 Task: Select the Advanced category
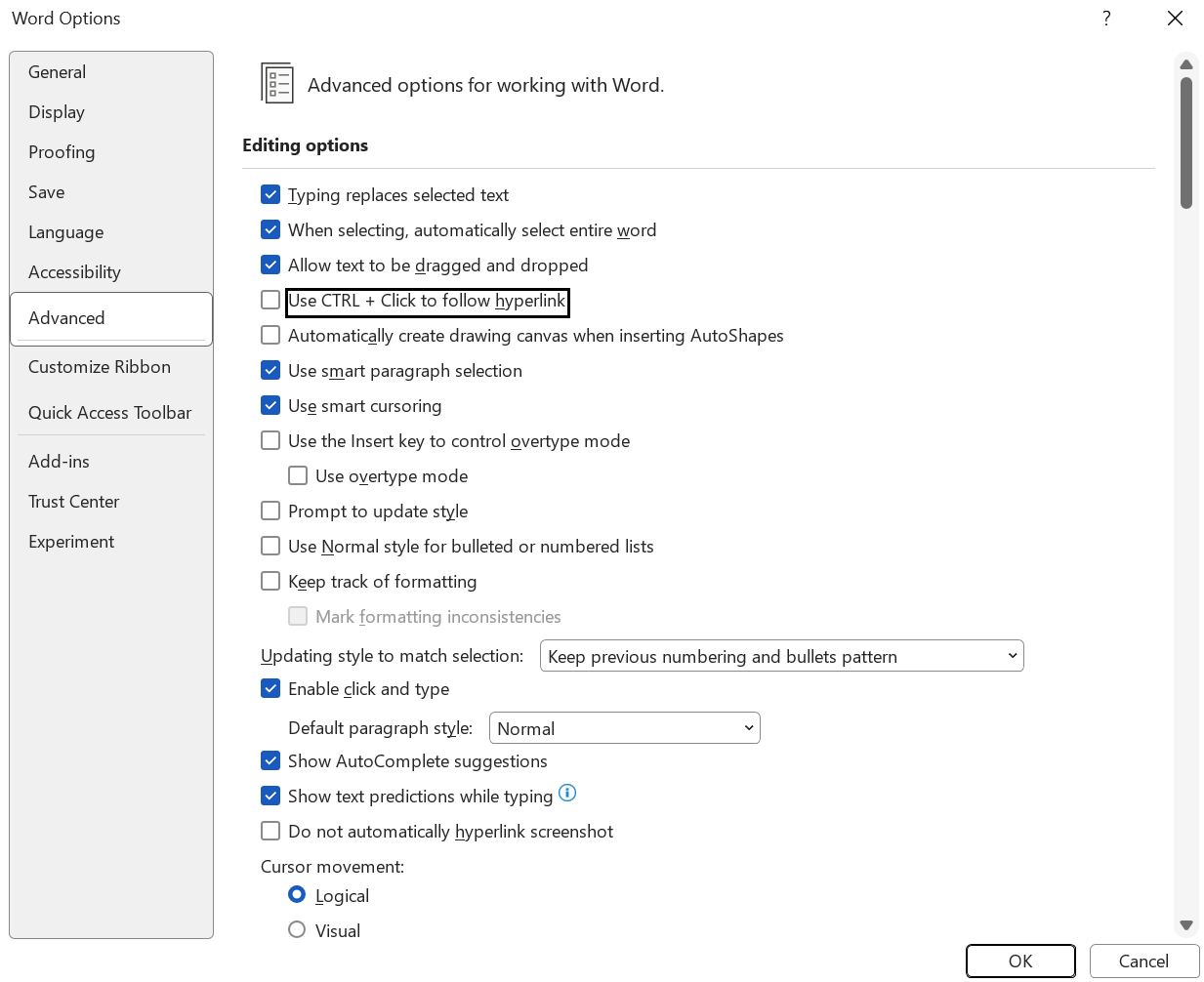(x=111, y=318)
